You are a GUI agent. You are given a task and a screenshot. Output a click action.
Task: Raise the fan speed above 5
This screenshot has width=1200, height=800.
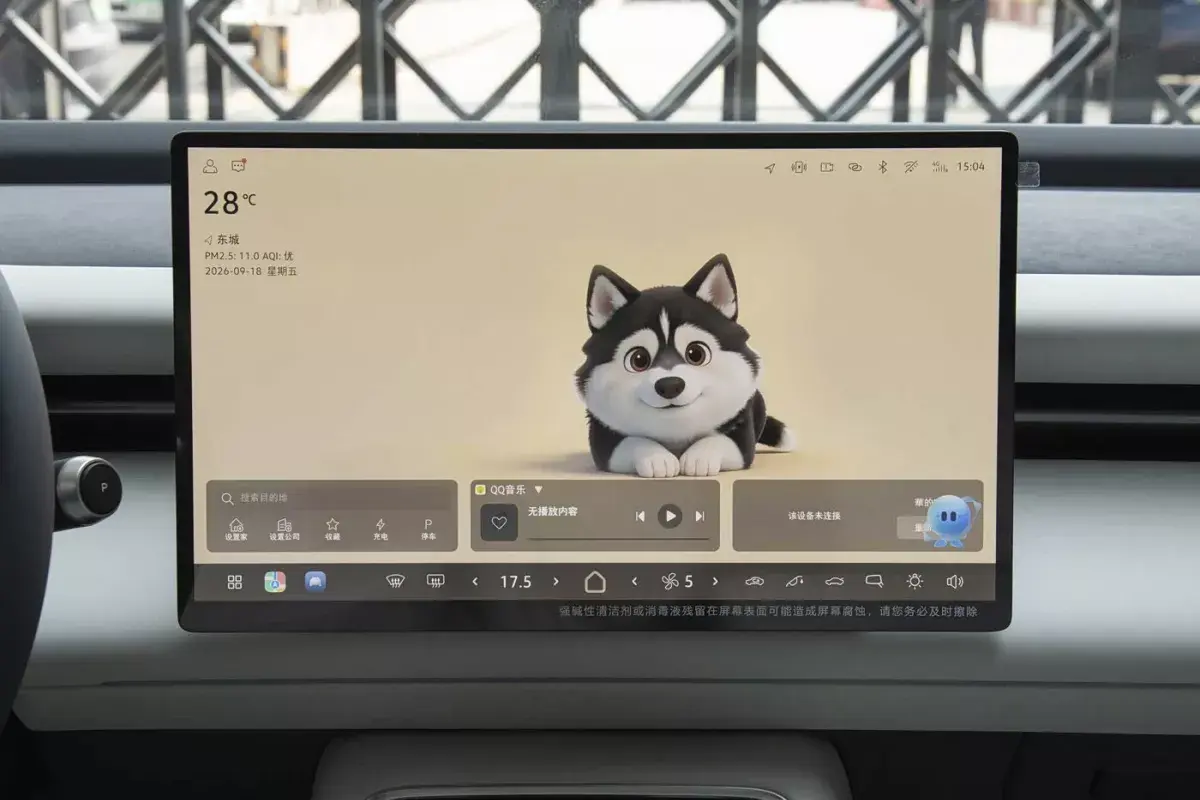point(715,582)
